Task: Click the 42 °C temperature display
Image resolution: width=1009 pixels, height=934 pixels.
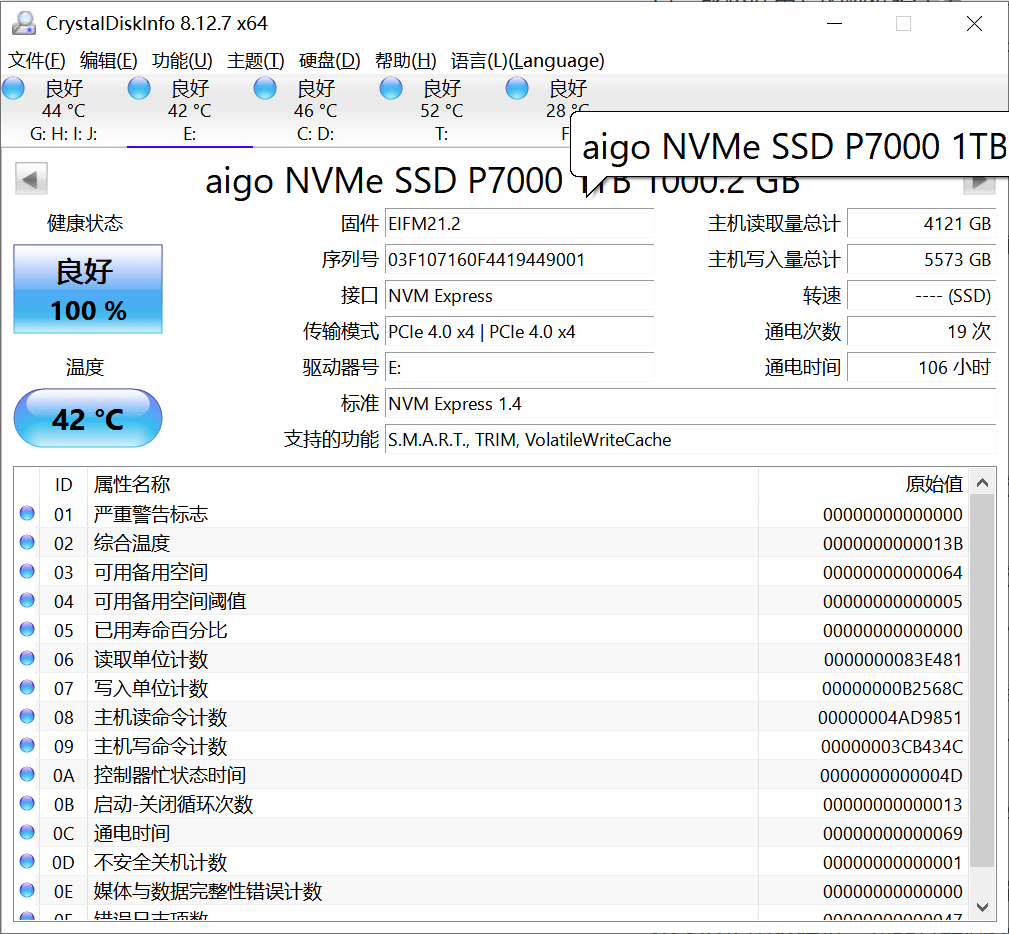Action: point(87,419)
